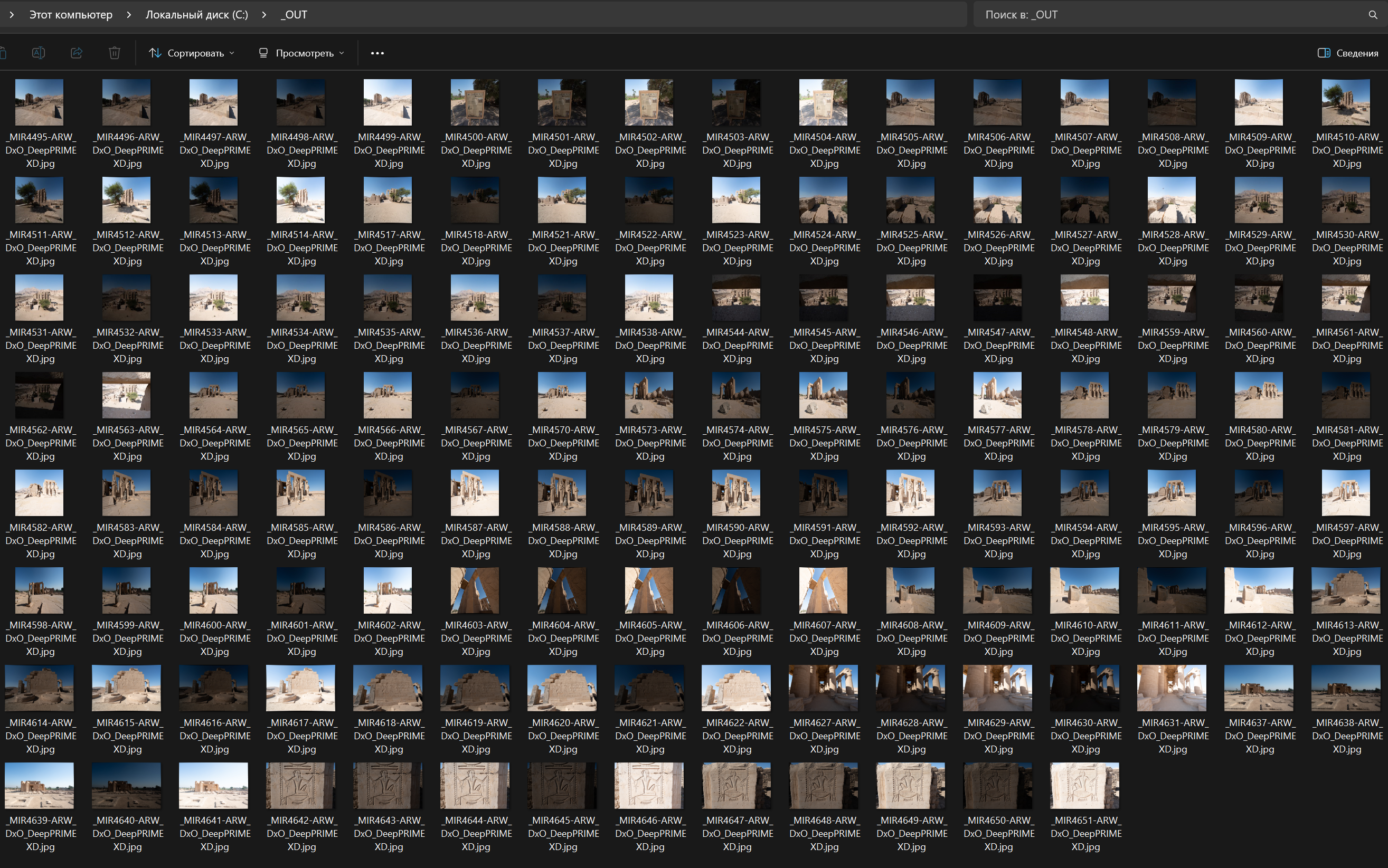The height and width of the screenshot is (868, 1388).
Task: Select the _MIR4642-ARW relief carving thumbnail
Action: click(x=300, y=785)
